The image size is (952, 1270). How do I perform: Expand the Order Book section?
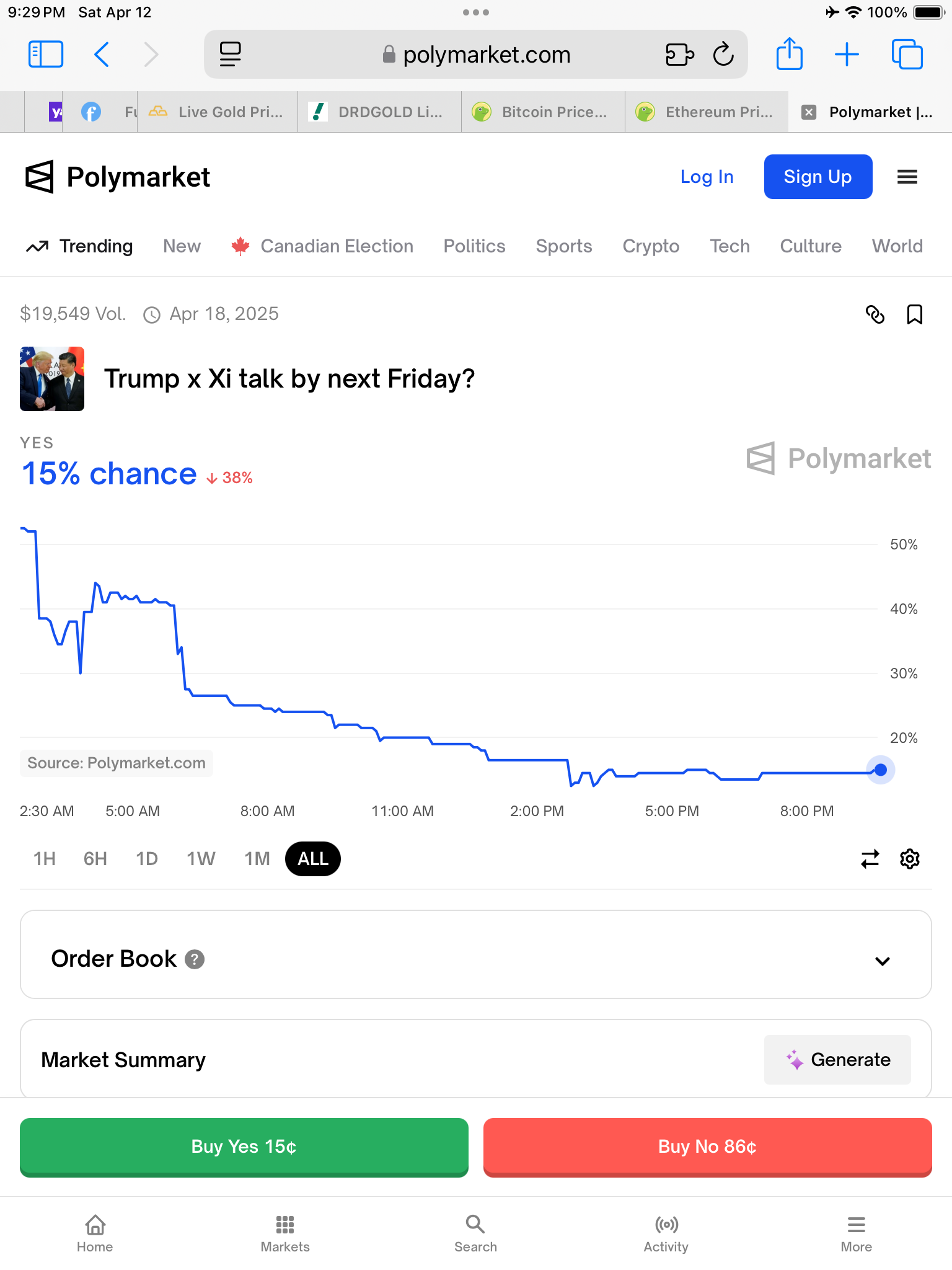(882, 961)
